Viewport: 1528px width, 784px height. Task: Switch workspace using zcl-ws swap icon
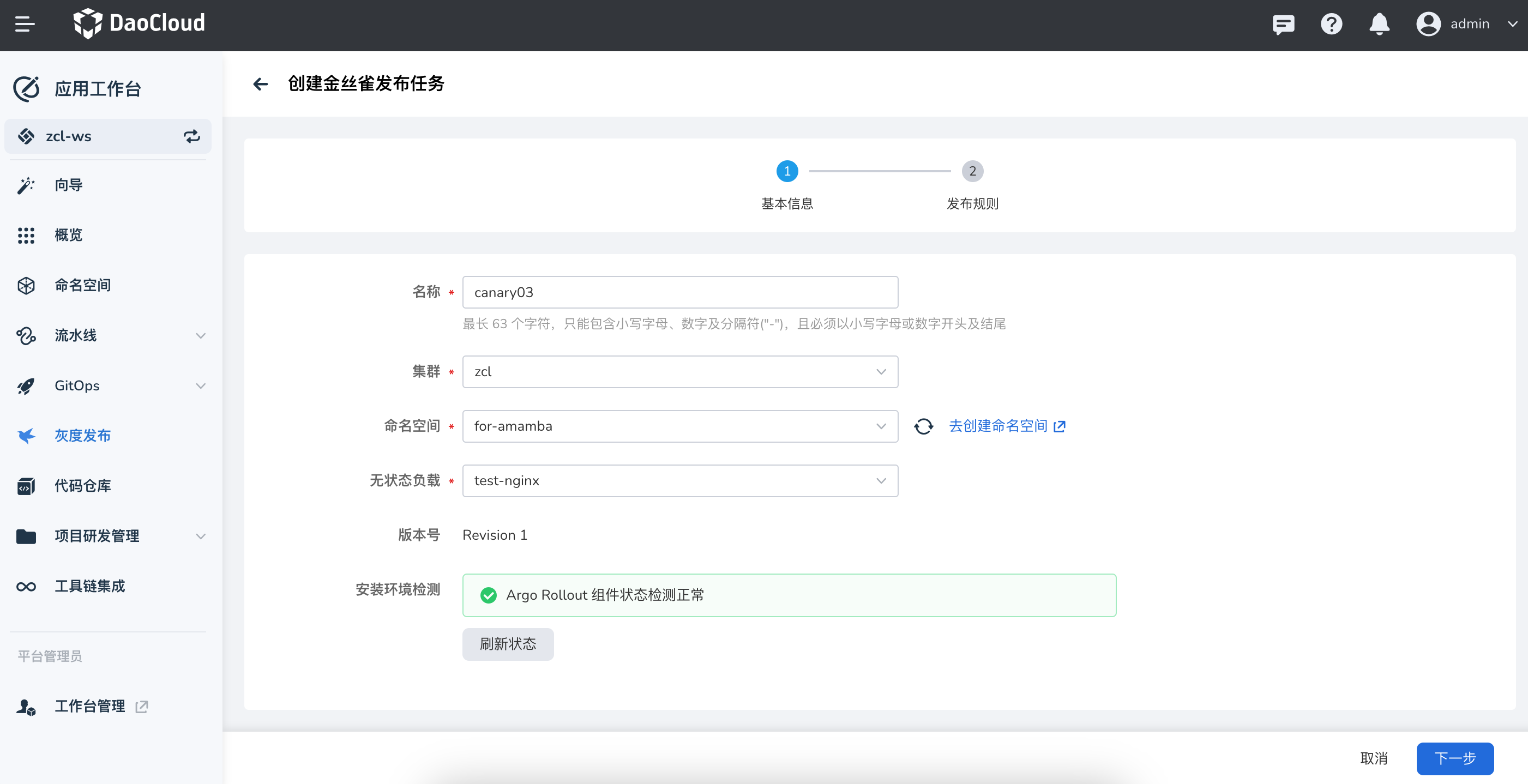(x=191, y=136)
